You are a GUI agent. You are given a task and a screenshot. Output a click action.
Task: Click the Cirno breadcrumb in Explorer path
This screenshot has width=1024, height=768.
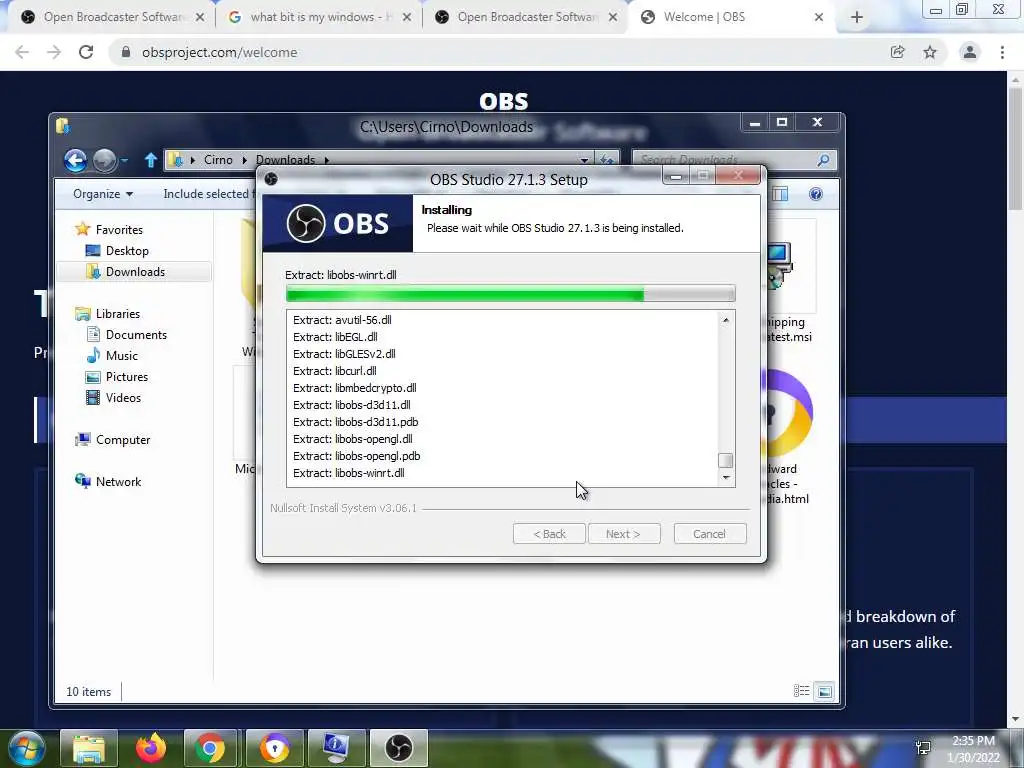pyautogui.click(x=218, y=160)
